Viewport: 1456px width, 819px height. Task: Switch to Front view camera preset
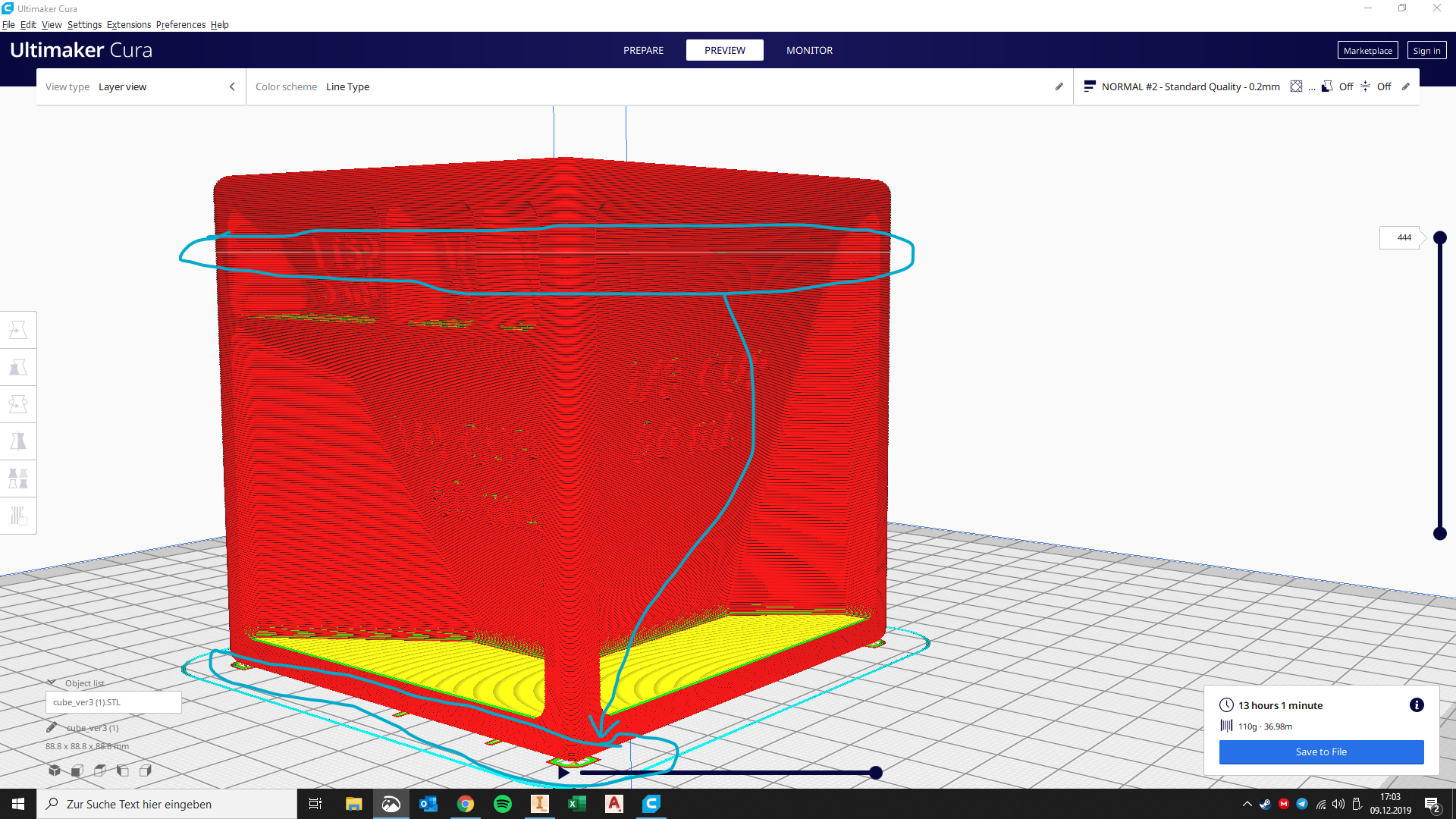[x=77, y=770]
